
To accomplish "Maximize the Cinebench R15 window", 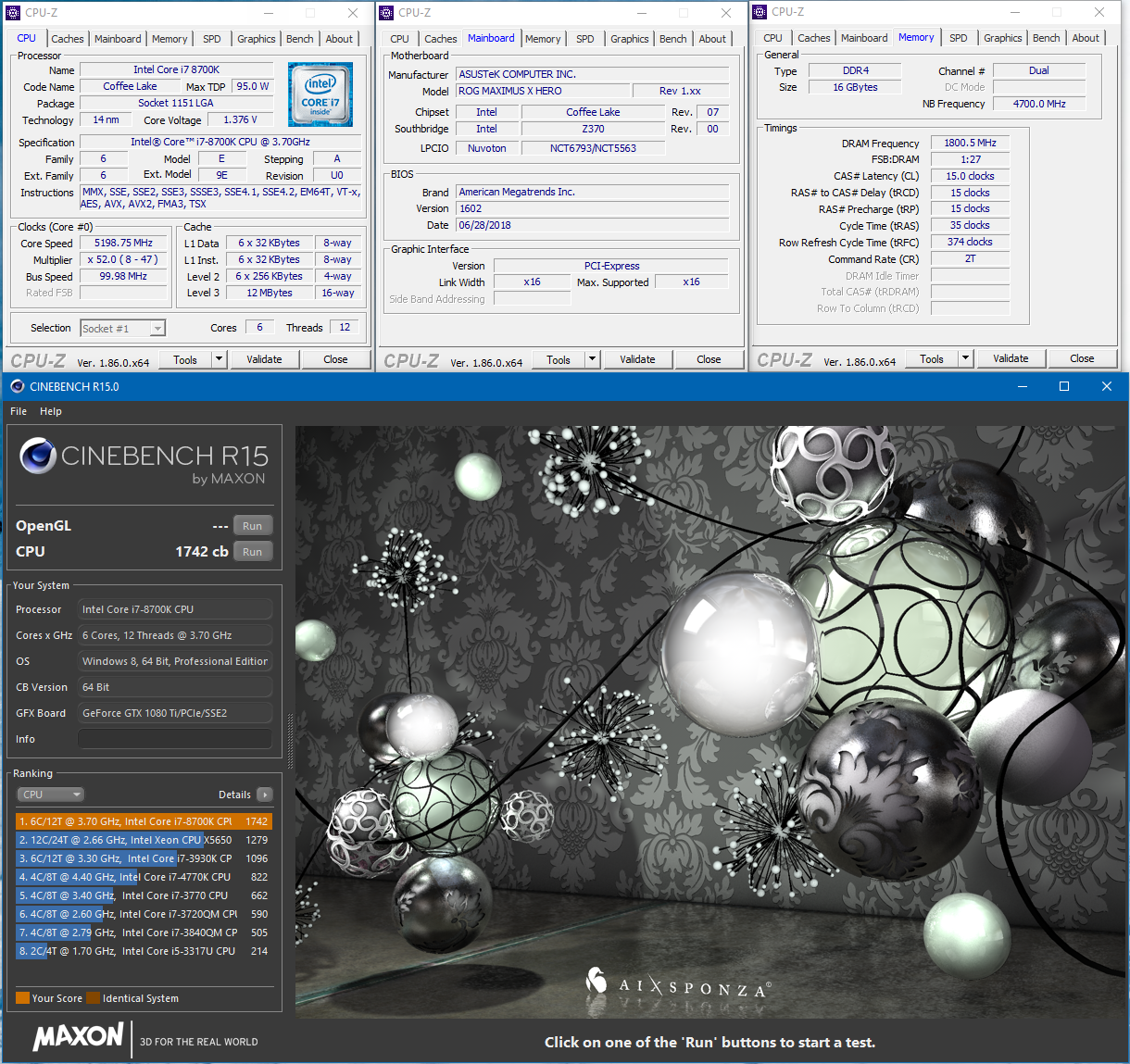I will (x=1064, y=386).
